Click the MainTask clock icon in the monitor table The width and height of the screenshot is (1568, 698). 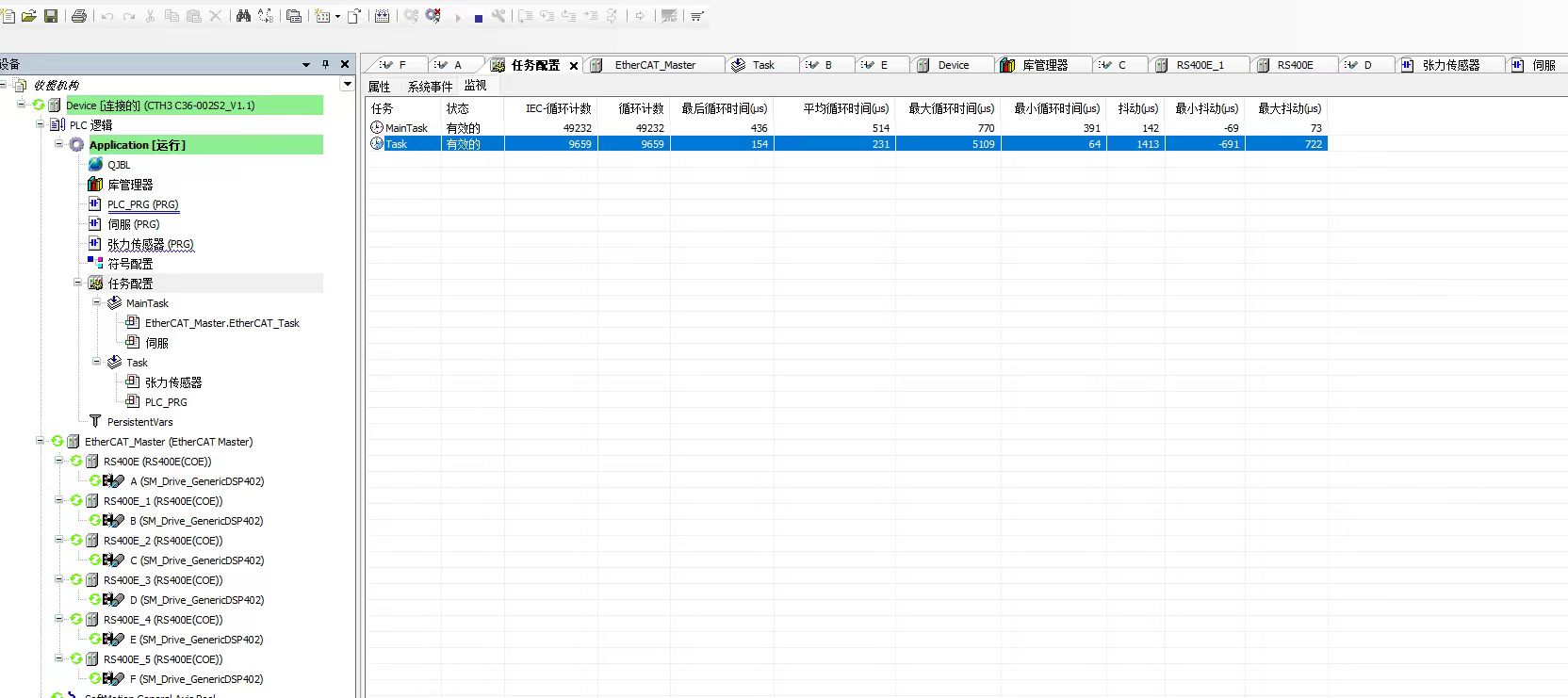pyautogui.click(x=377, y=127)
